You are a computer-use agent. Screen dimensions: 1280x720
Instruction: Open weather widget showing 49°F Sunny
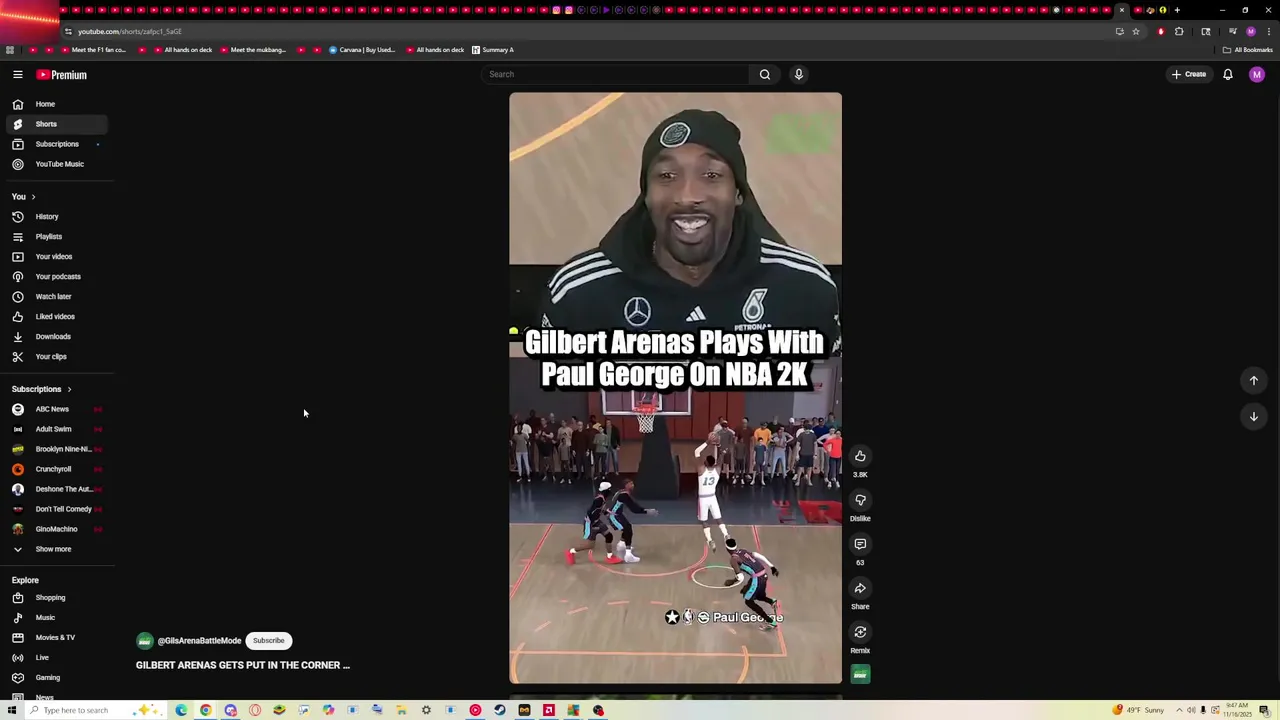click(1138, 710)
